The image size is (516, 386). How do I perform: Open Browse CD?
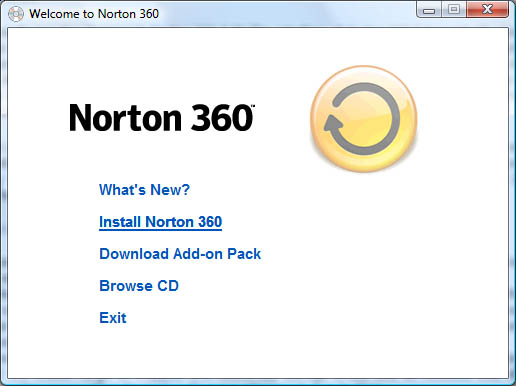coord(139,286)
